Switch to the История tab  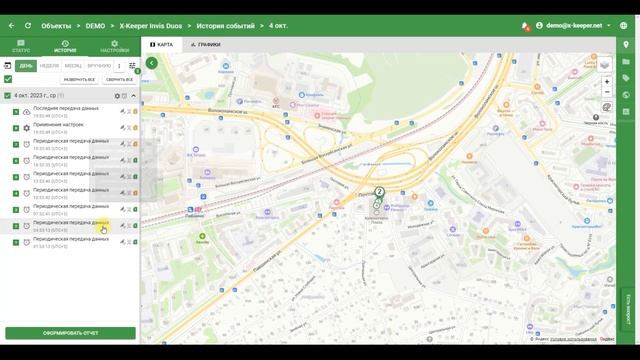(65, 46)
